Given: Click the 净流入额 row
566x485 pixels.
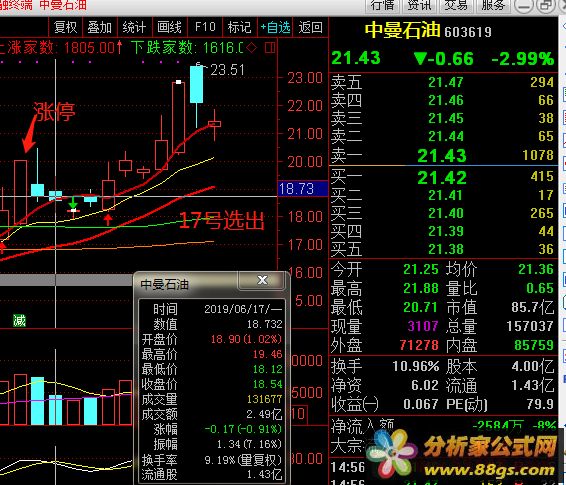Looking at the screenshot, I should [443, 426].
